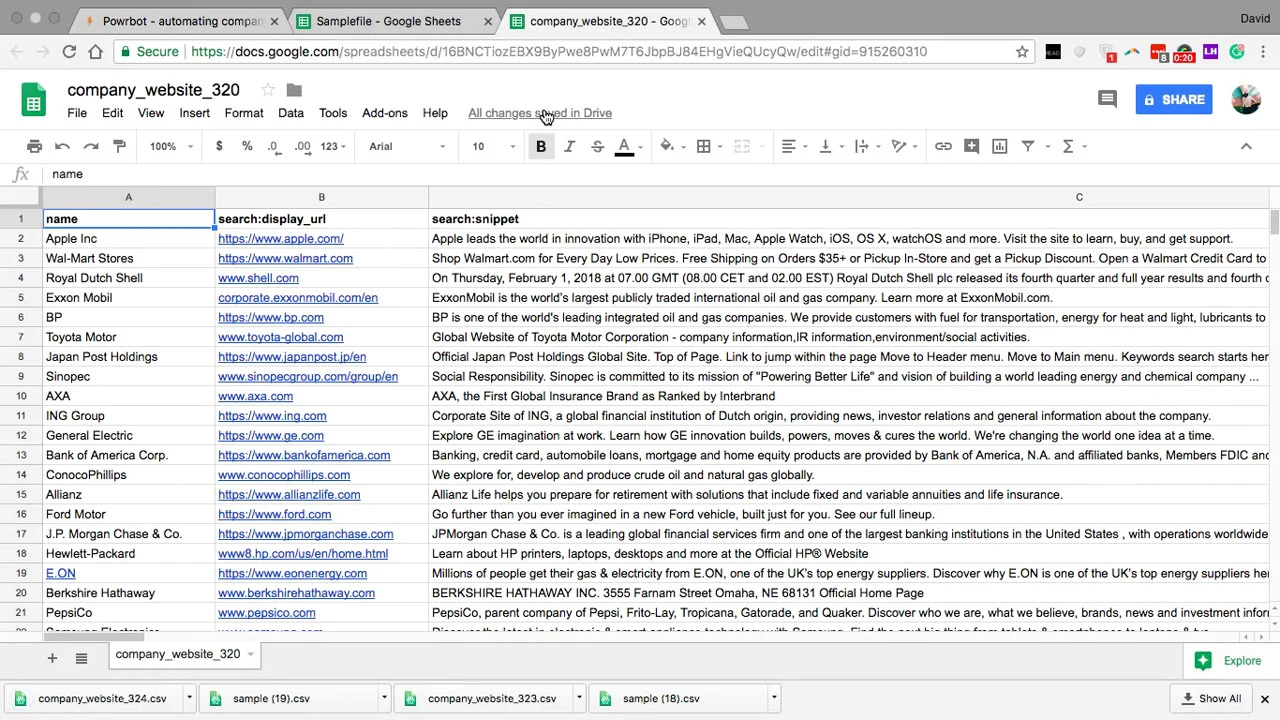Open the Tools menu
The height and width of the screenshot is (720, 1280).
pos(333,113)
